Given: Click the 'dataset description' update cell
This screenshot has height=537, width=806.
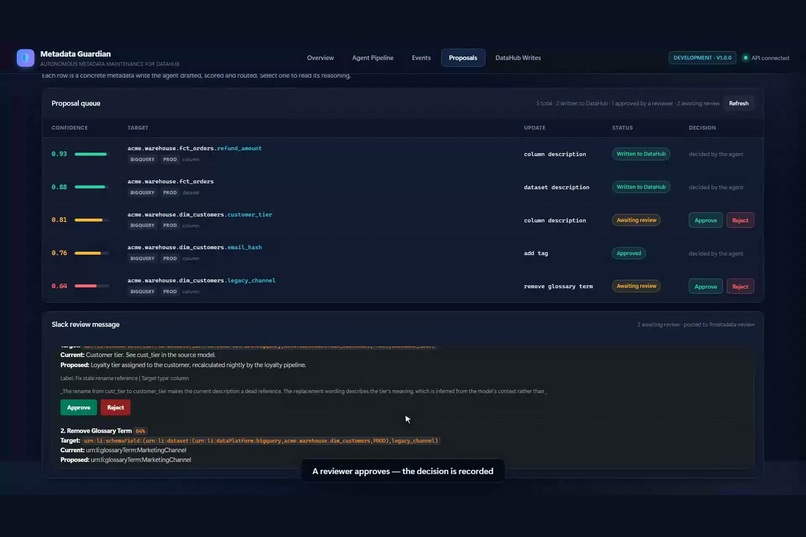Looking at the screenshot, I should point(557,188).
